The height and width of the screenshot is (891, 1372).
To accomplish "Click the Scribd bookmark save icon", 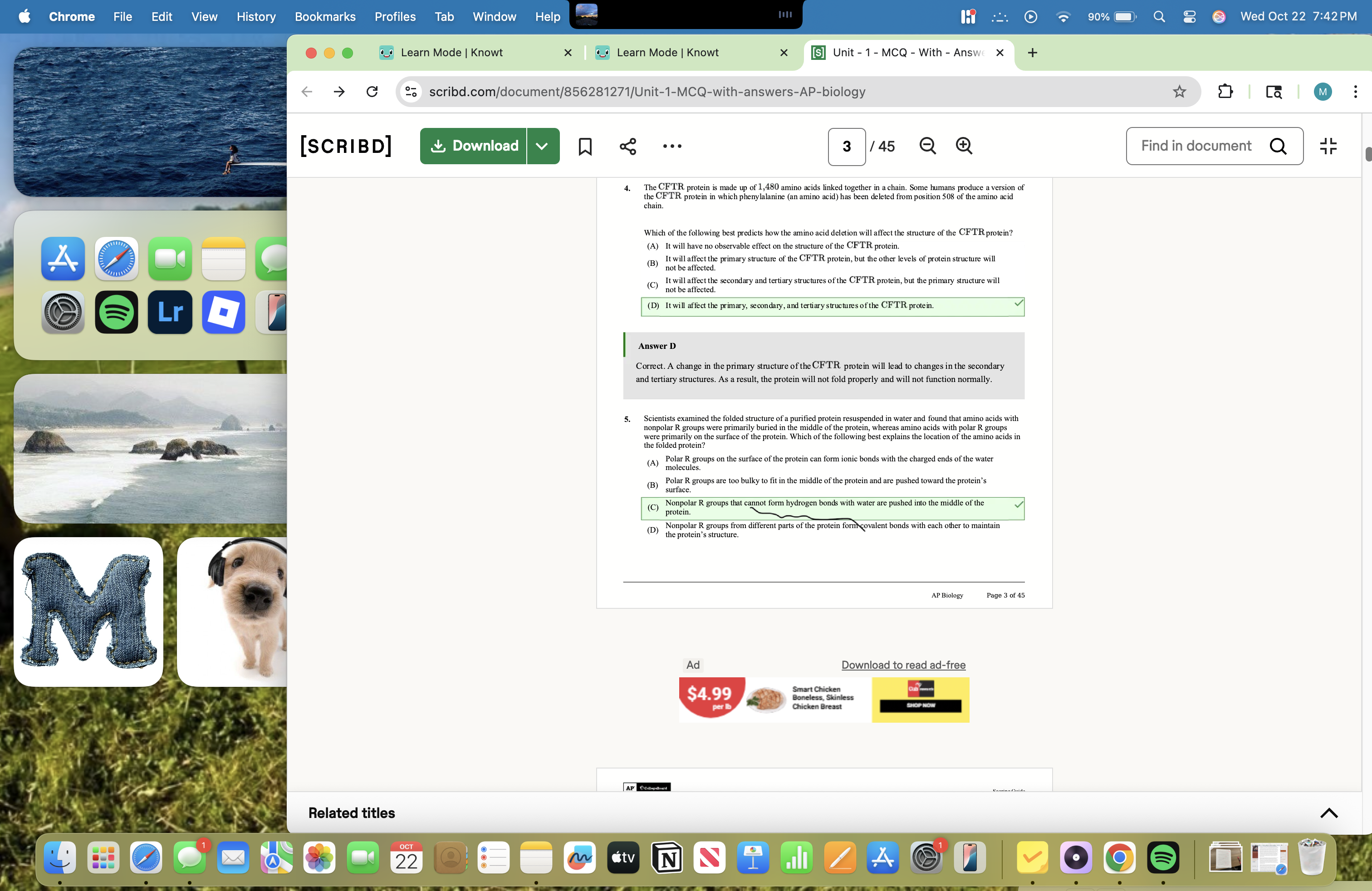I will [x=584, y=147].
